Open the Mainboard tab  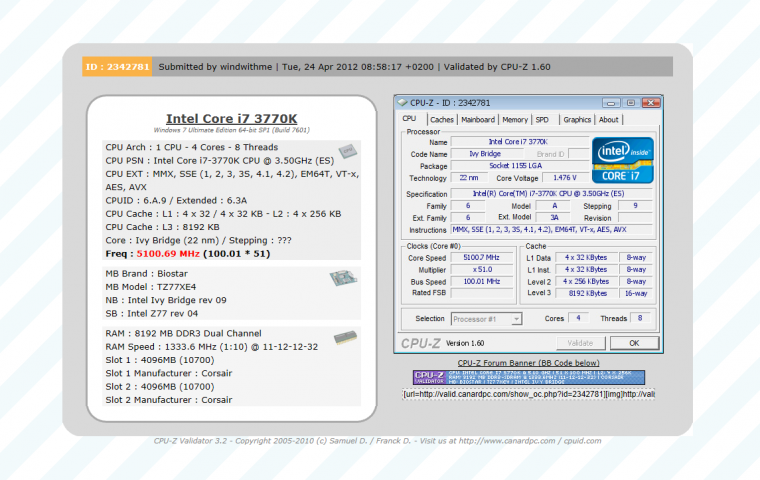[478, 119]
